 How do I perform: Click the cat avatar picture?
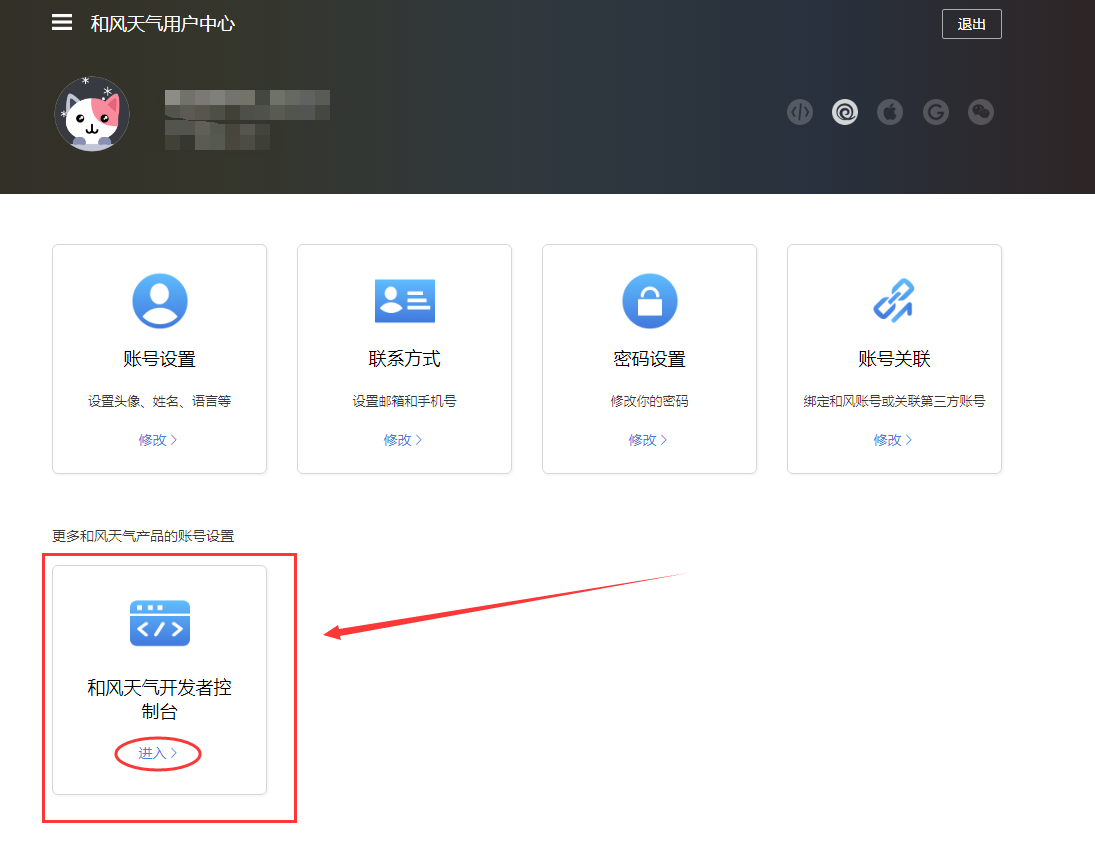click(92, 114)
